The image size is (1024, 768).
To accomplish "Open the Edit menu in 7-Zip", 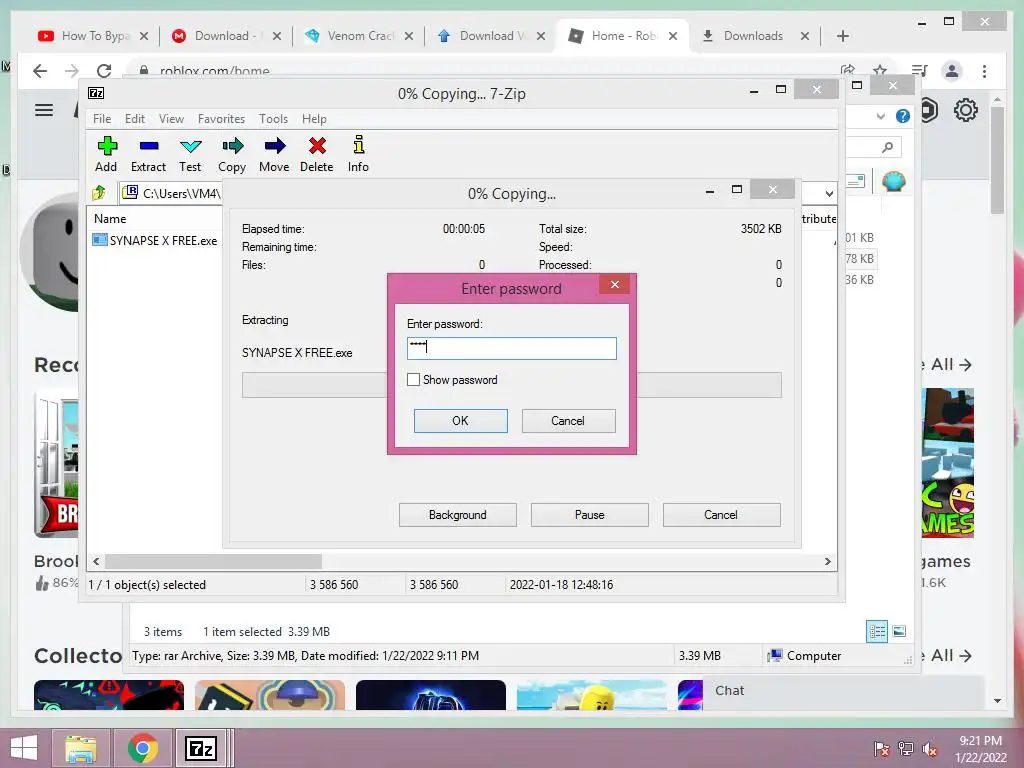I will (x=135, y=119).
